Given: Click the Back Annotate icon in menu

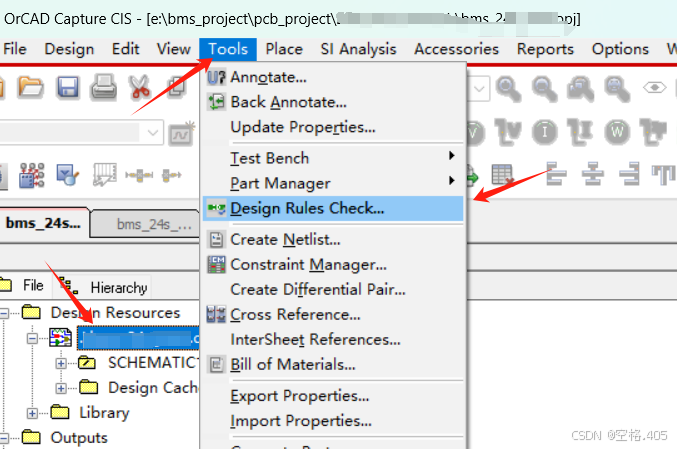Looking at the screenshot, I should [x=216, y=102].
